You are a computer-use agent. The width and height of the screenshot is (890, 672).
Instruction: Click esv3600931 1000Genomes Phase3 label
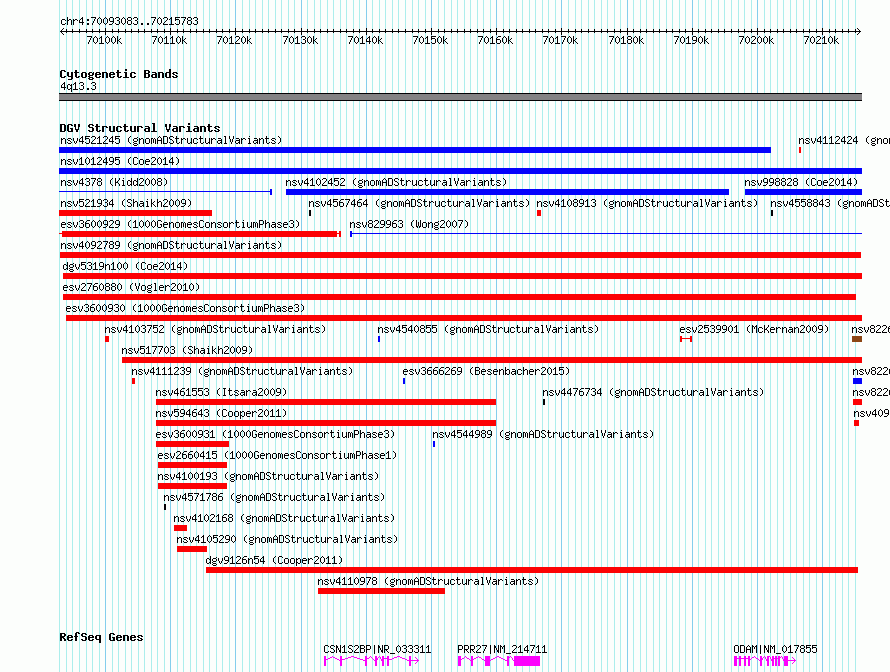click(x=275, y=434)
